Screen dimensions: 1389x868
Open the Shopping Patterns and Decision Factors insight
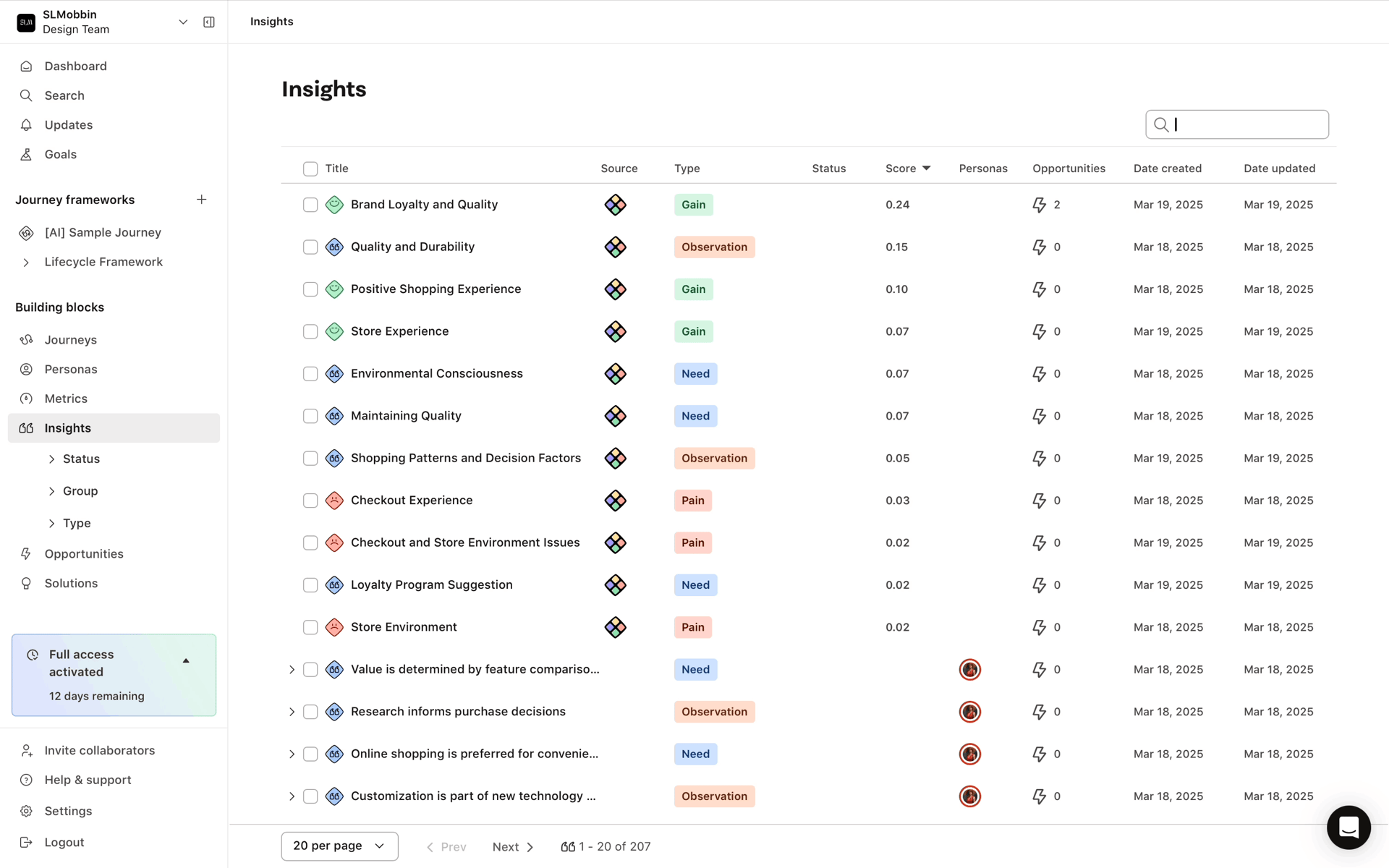466,458
